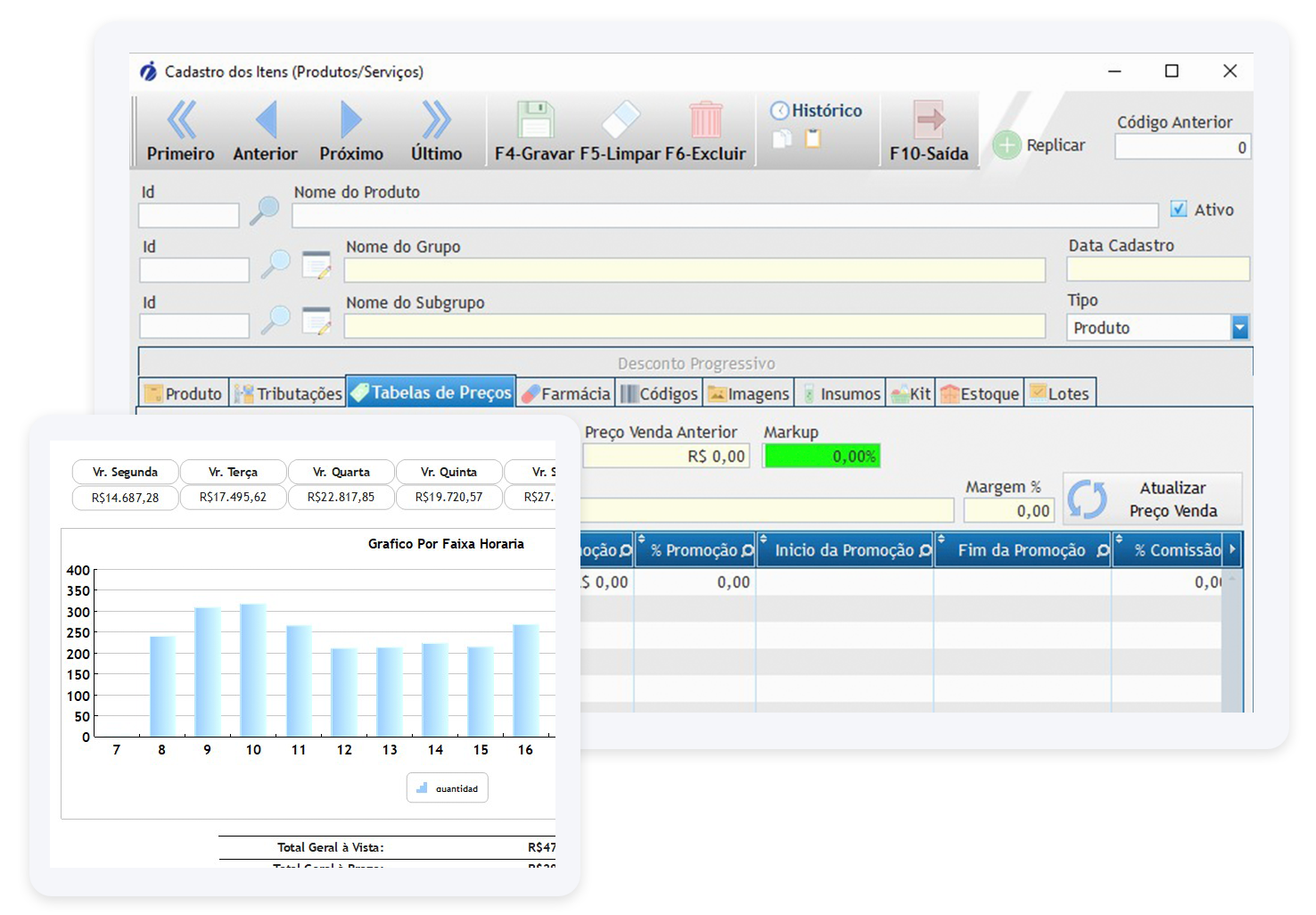Click the paste clipboard icon under Histórico
1316x915 pixels.
pos(812,139)
